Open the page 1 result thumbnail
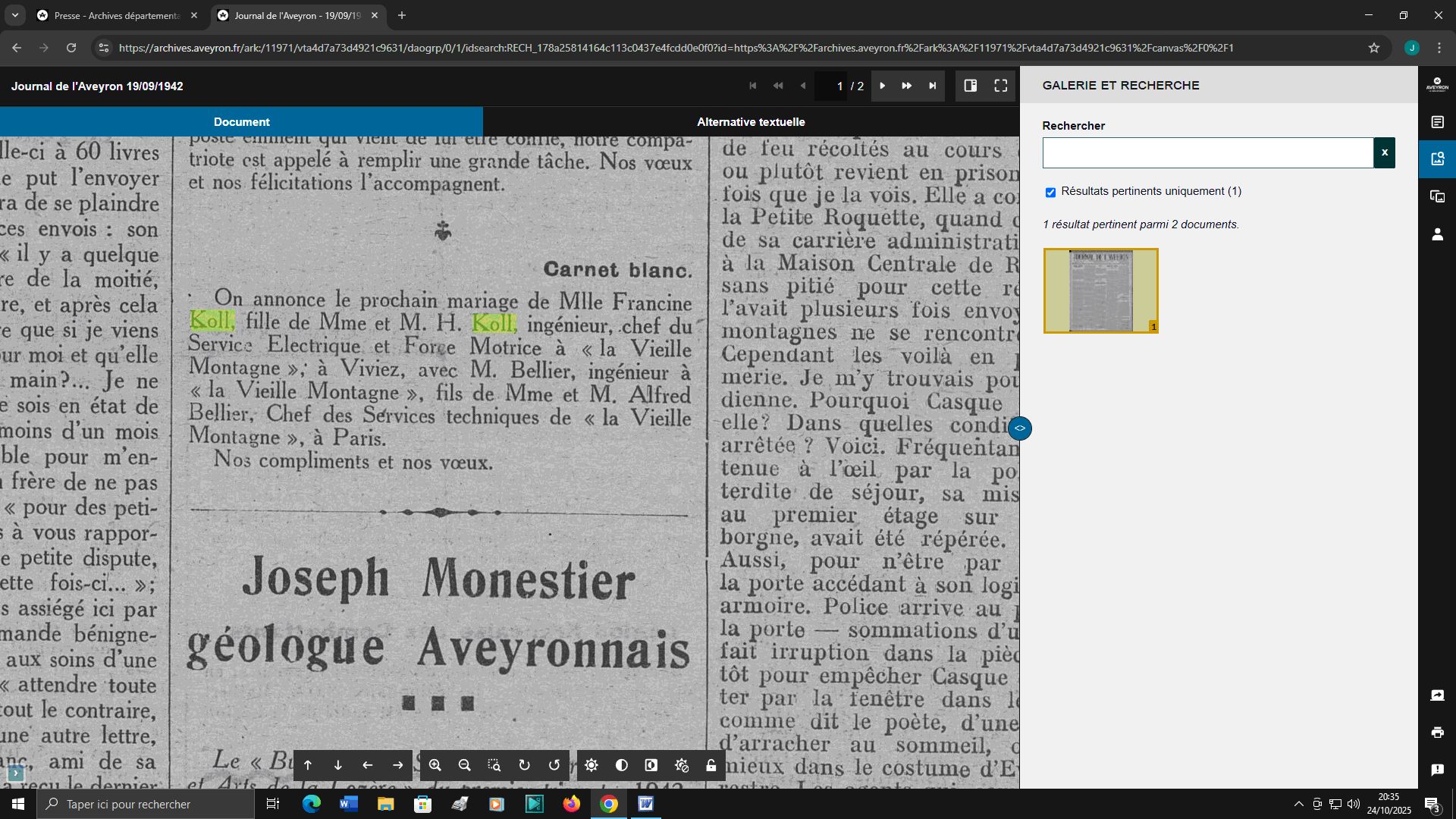The width and height of the screenshot is (1456, 819). (1100, 290)
